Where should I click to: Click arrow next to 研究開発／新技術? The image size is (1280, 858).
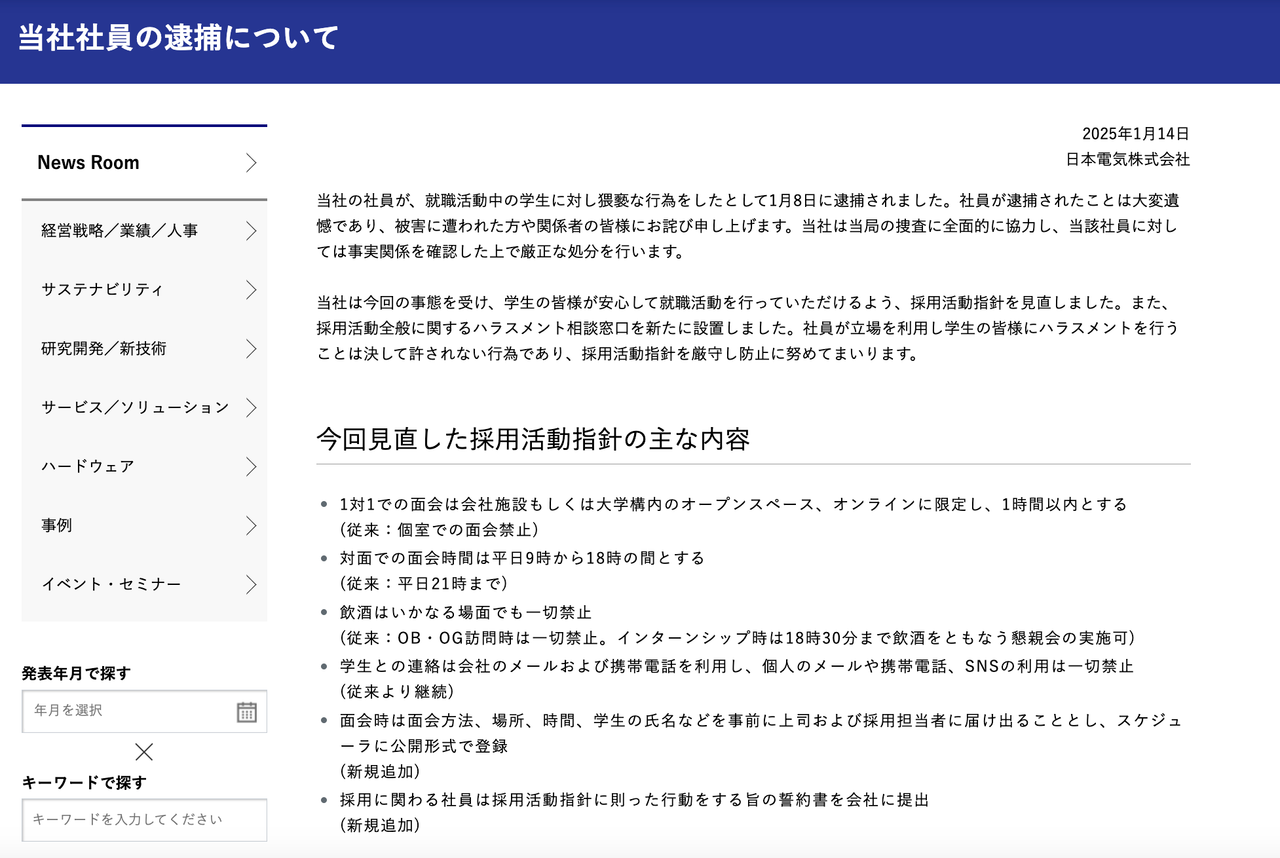(x=251, y=349)
